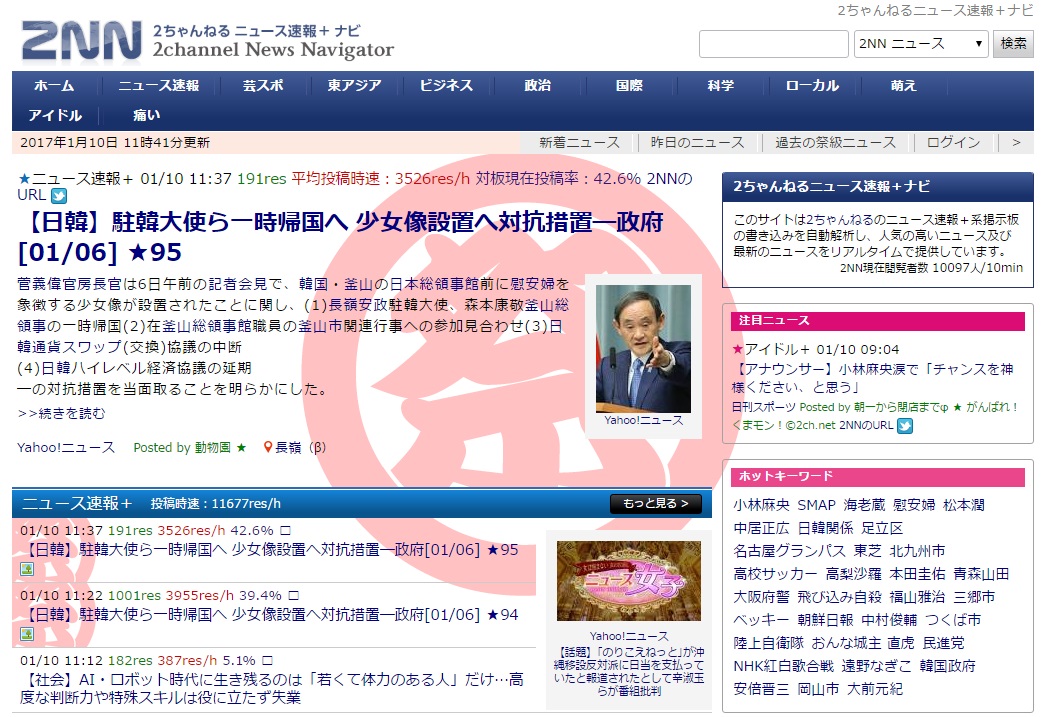This screenshot has width=1044, height=717.
Task: Go to 昨日のニュース
Action: (x=697, y=142)
